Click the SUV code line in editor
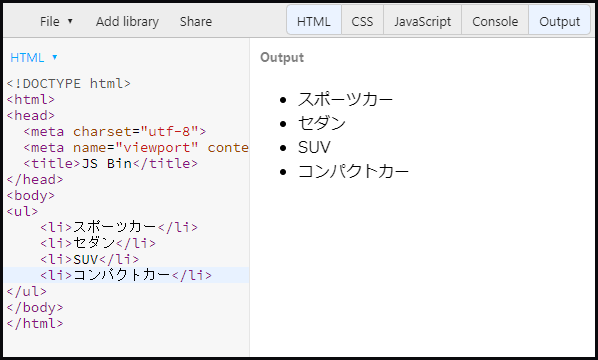The height and width of the screenshot is (360, 598). click(90, 259)
